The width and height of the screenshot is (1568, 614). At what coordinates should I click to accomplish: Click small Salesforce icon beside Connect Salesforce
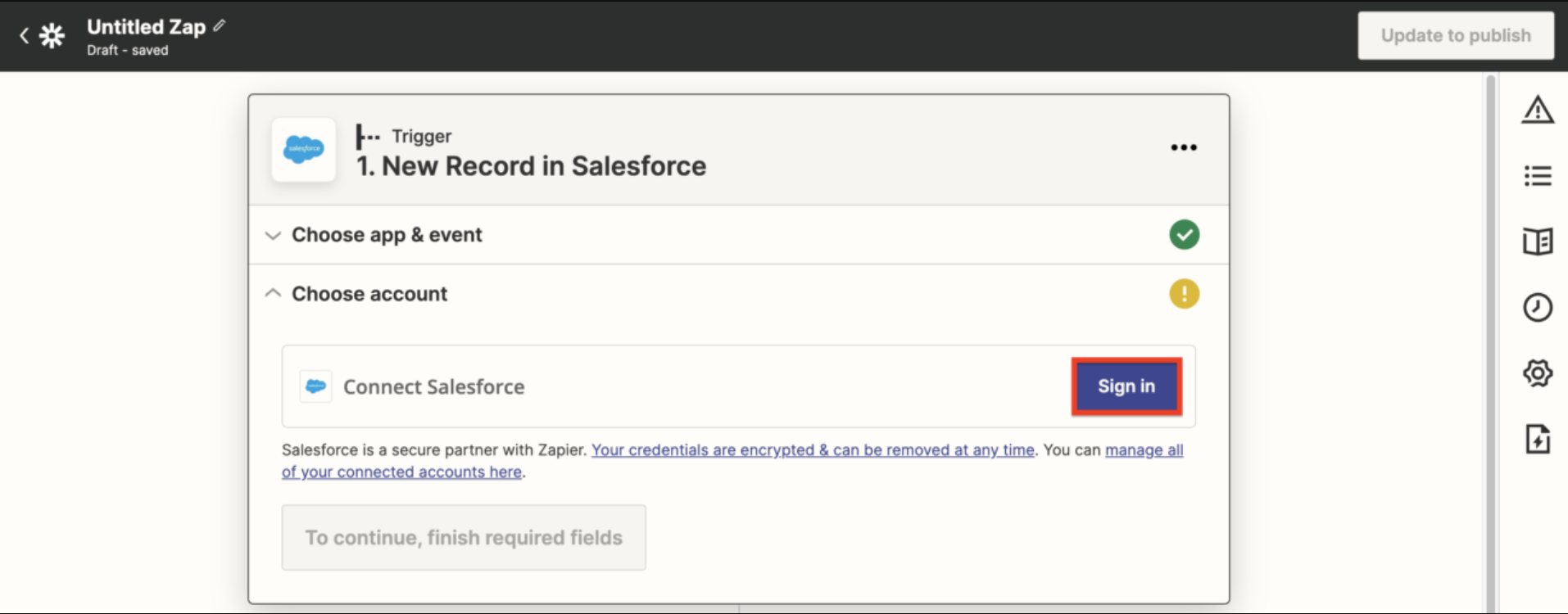(315, 386)
